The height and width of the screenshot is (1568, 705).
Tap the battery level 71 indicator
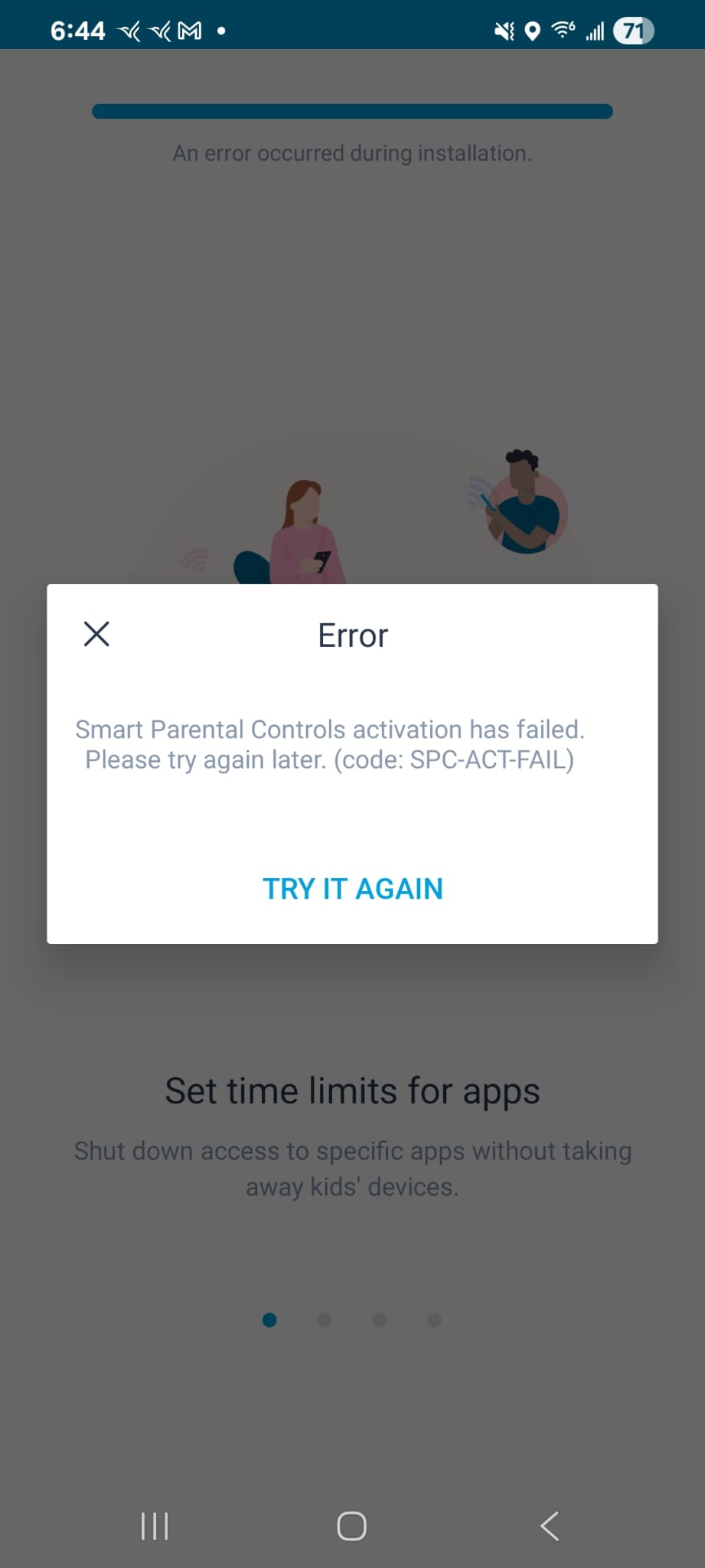(633, 31)
